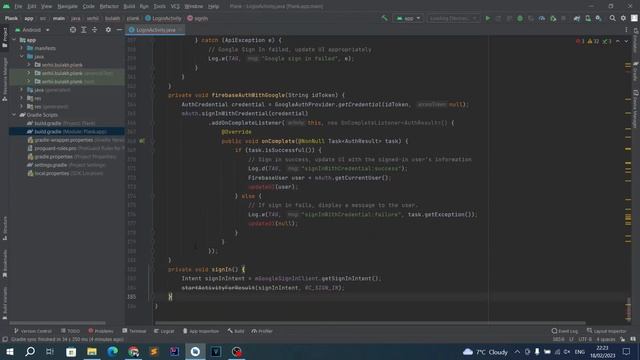
Task: Close the LoginActivity.java editor tab
Action: (180, 30)
